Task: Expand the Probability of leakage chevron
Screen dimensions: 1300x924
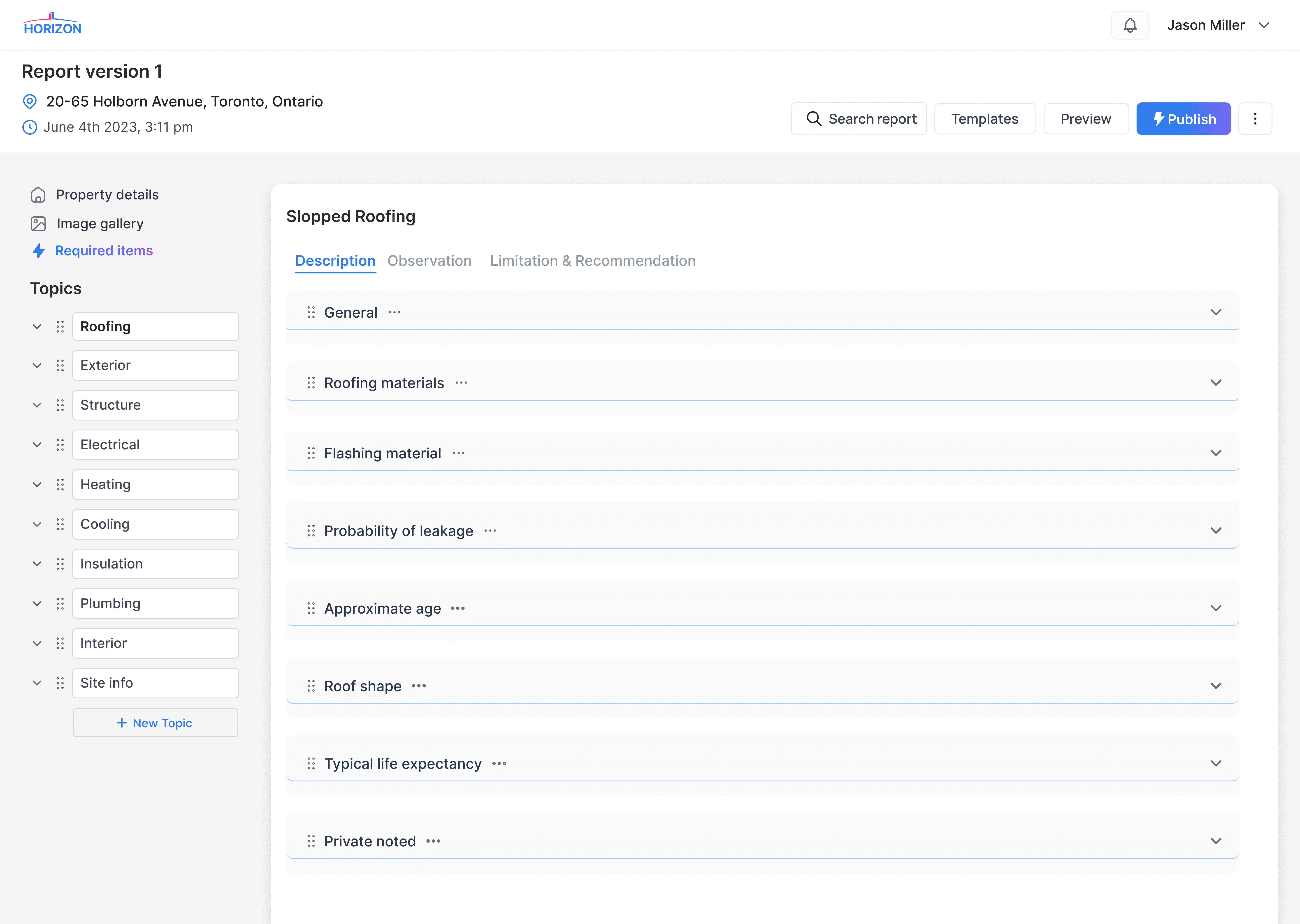Action: [1216, 531]
